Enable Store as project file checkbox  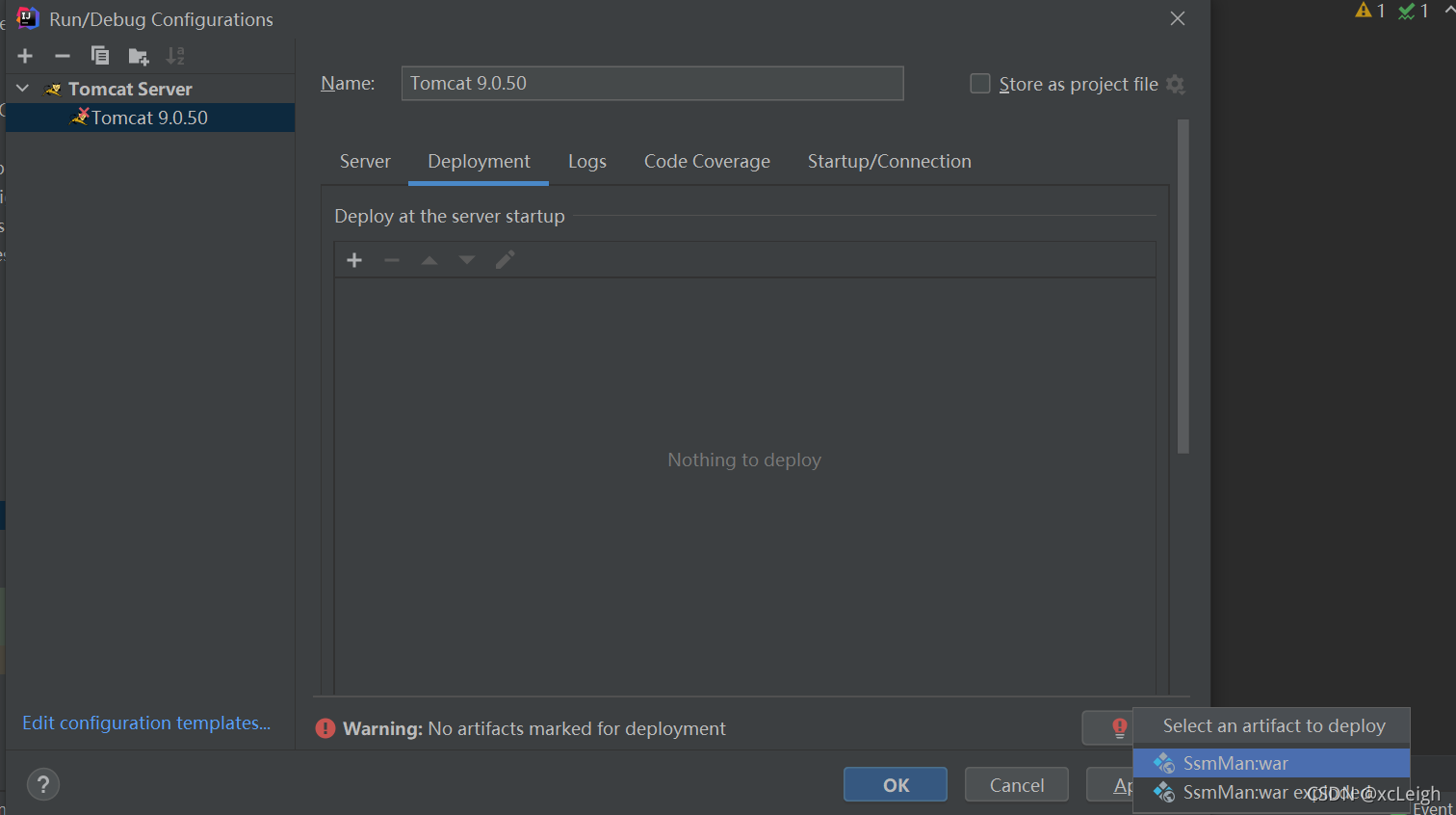pyautogui.click(x=979, y=84)
